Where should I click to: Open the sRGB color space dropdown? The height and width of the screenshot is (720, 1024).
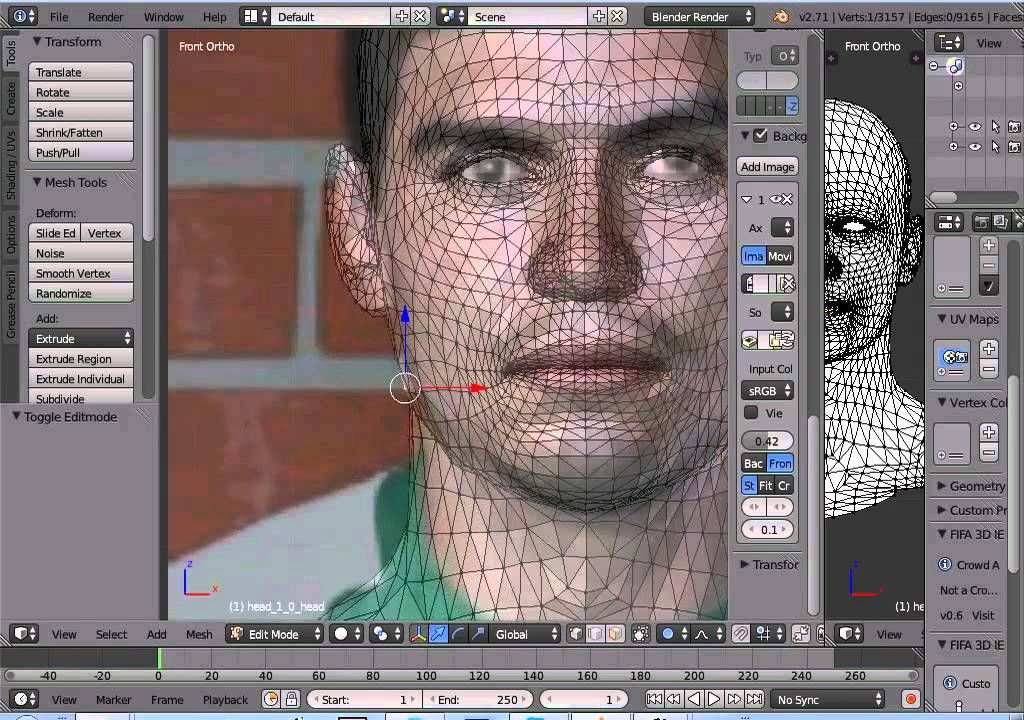(x=767, y=391)
